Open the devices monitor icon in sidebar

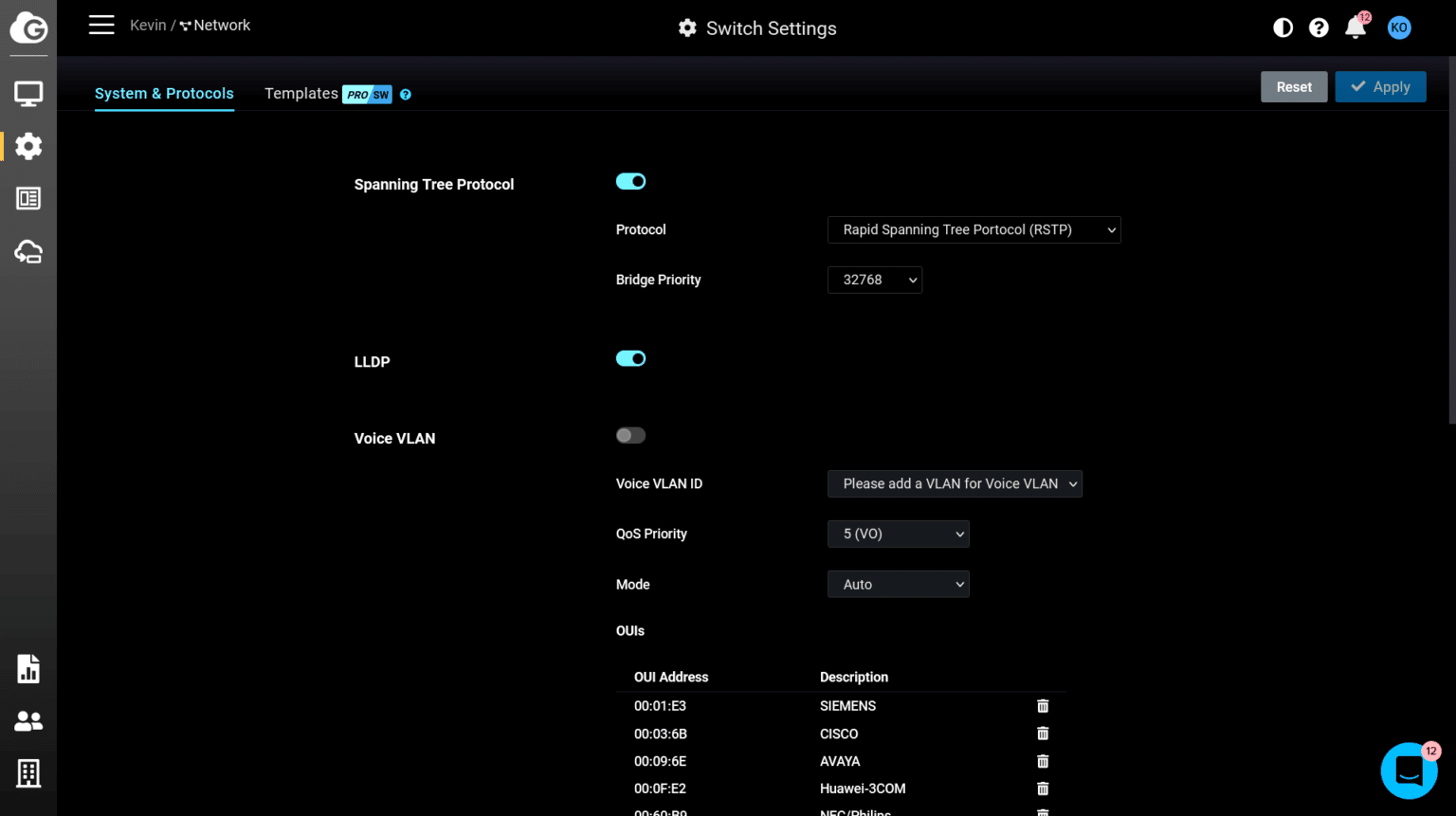coord(28,94)
